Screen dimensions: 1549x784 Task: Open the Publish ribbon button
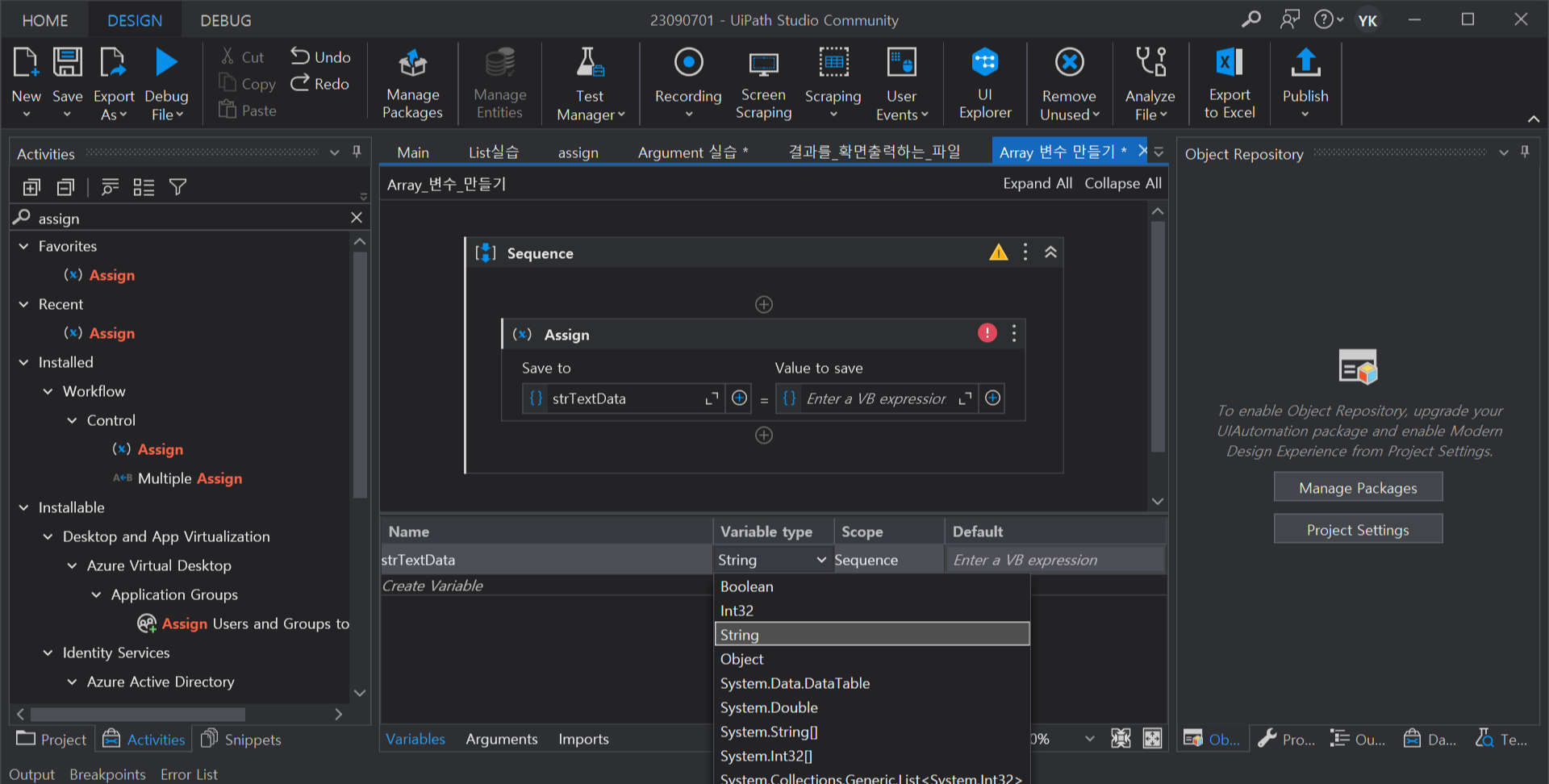[x=1305, y=85]
